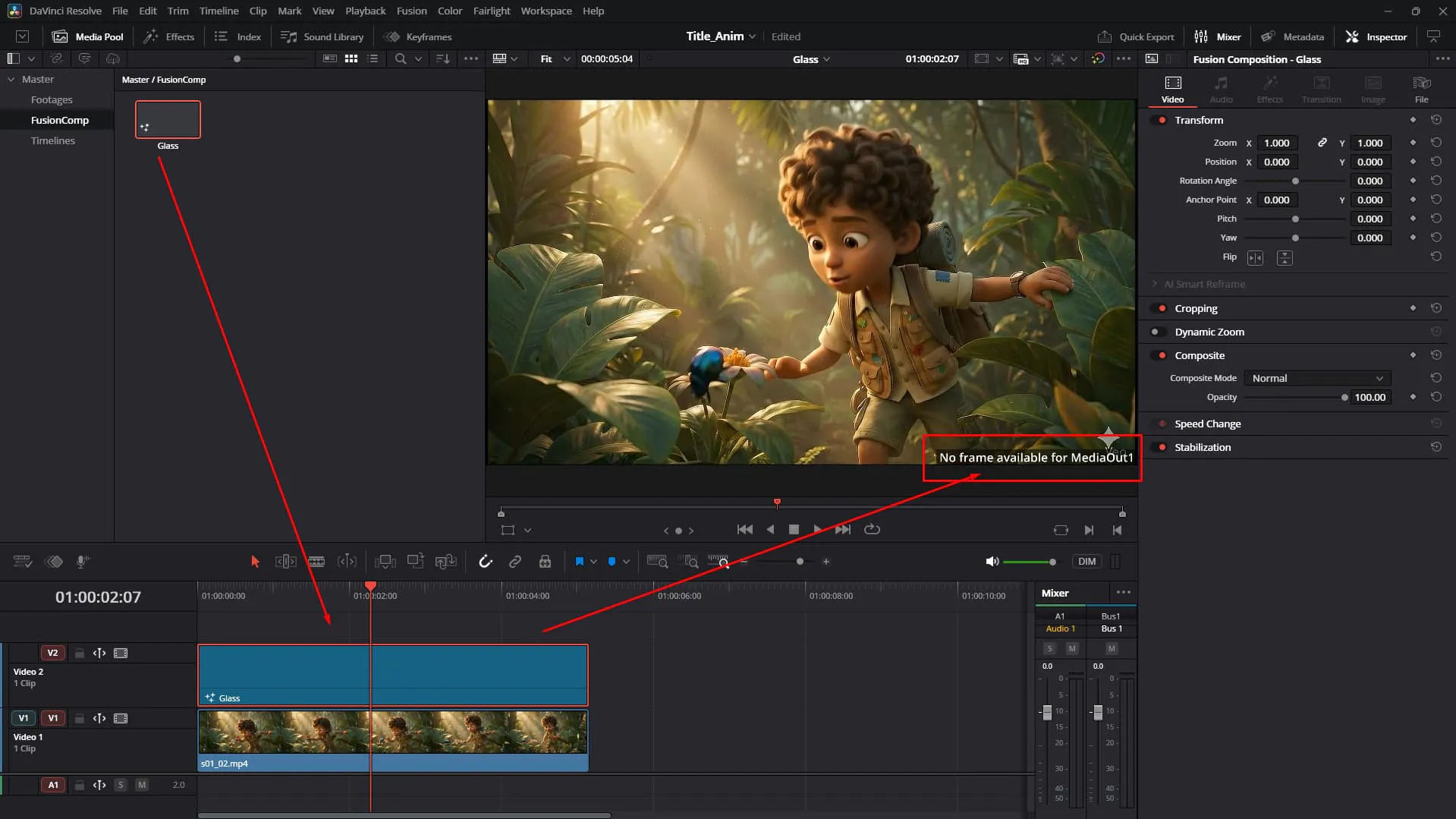Open the Metadata panel button

[x=1293, y=36]
